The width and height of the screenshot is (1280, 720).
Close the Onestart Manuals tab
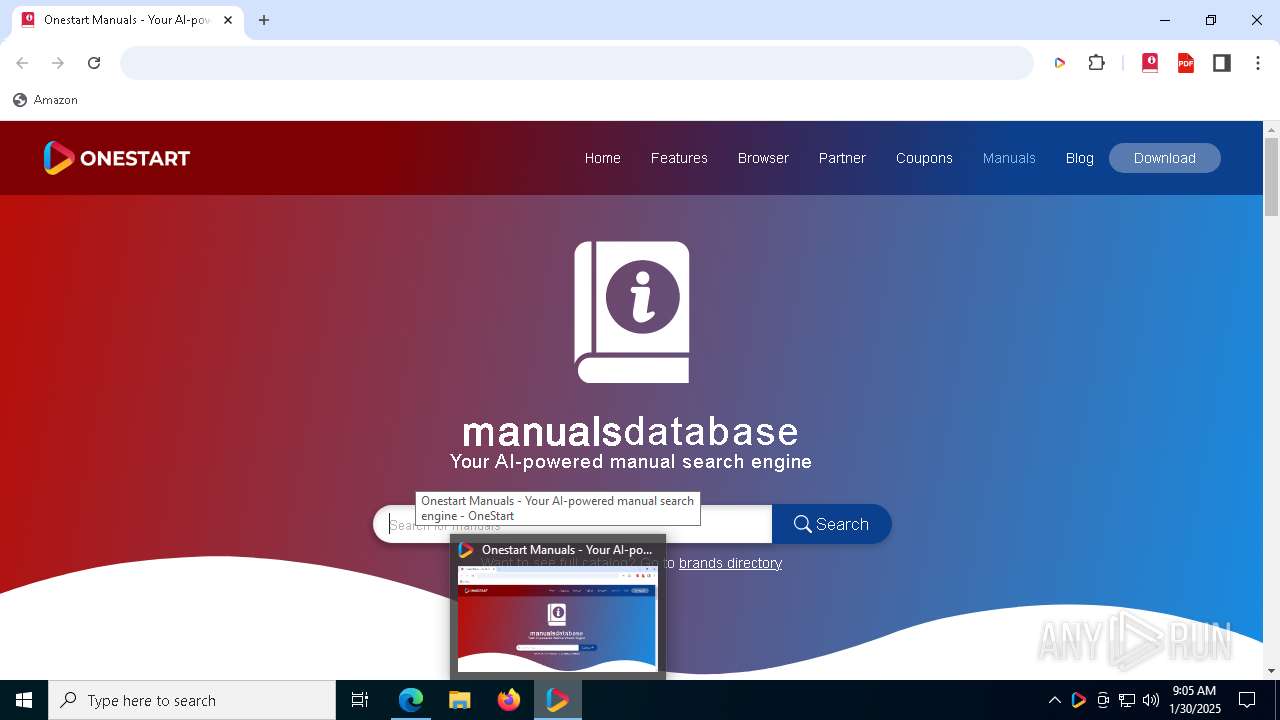[x=228, y=20]
